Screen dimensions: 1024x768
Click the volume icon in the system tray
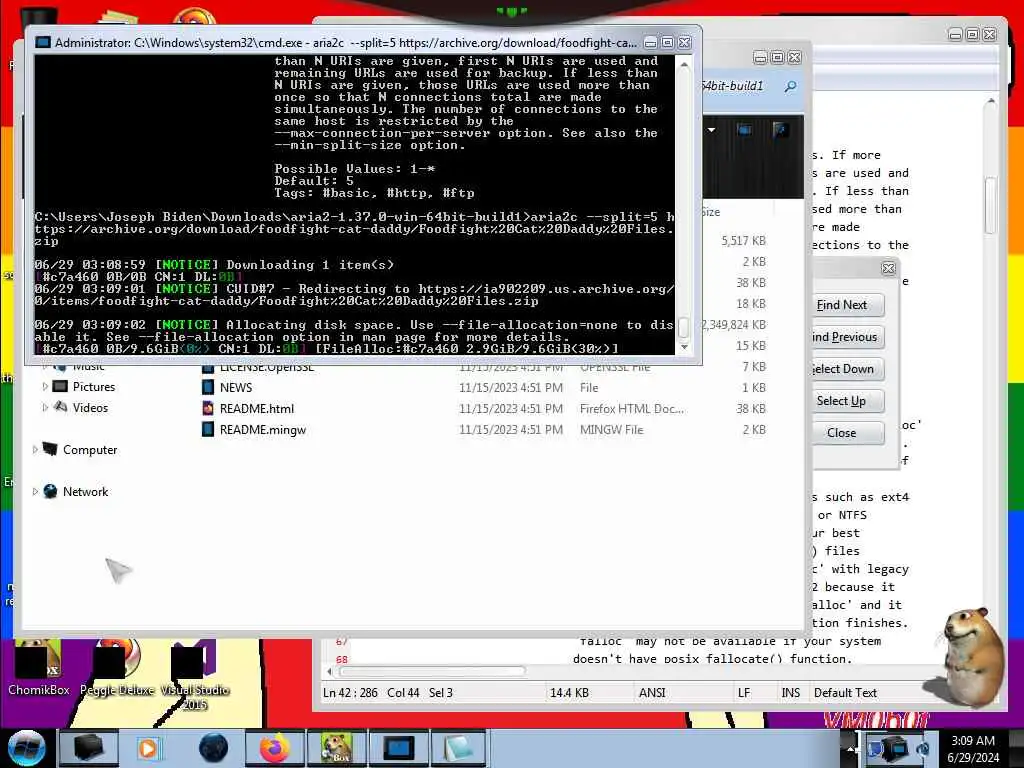click(923, 749)
